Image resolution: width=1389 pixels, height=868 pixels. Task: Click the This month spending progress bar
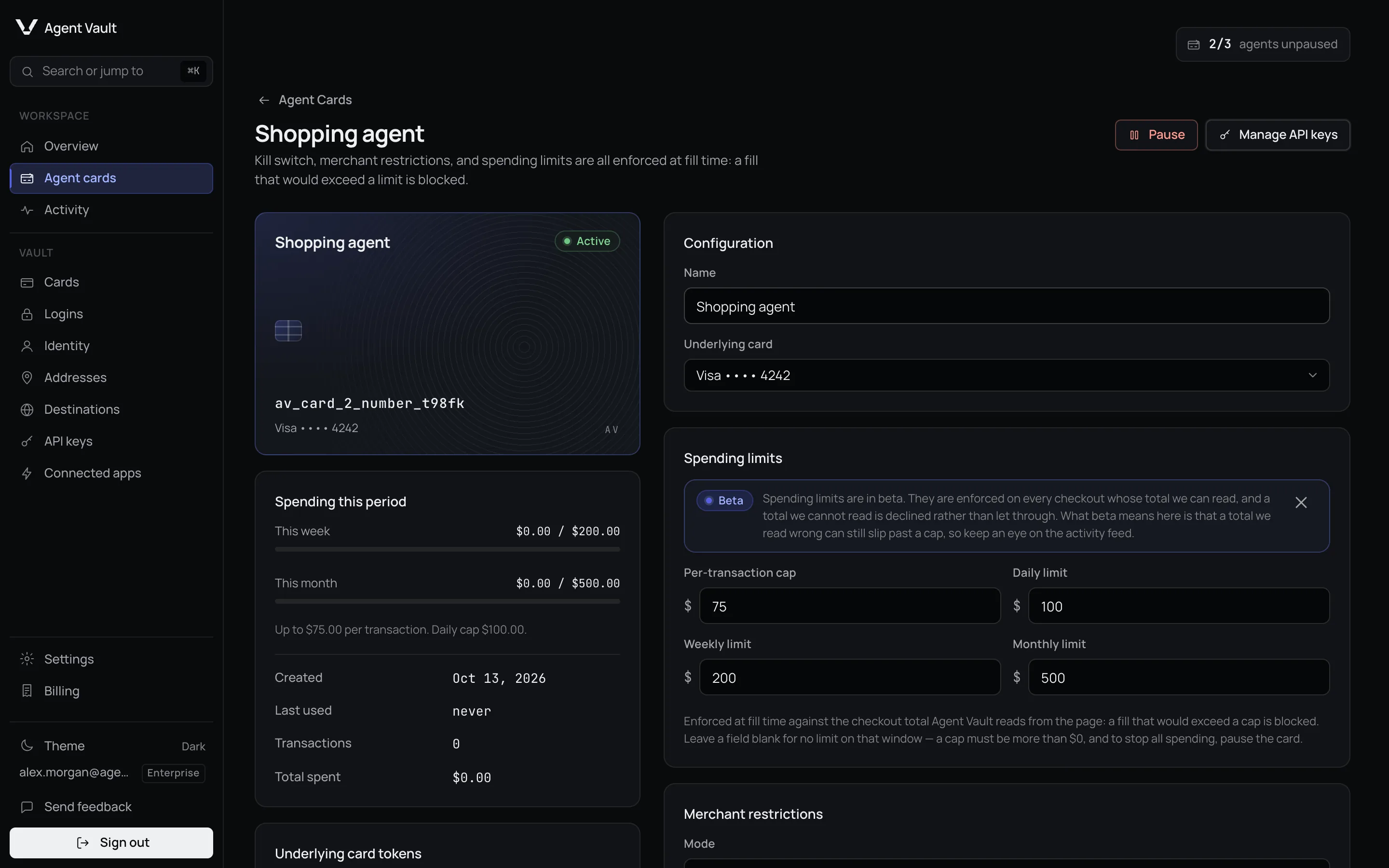(447, 602)
